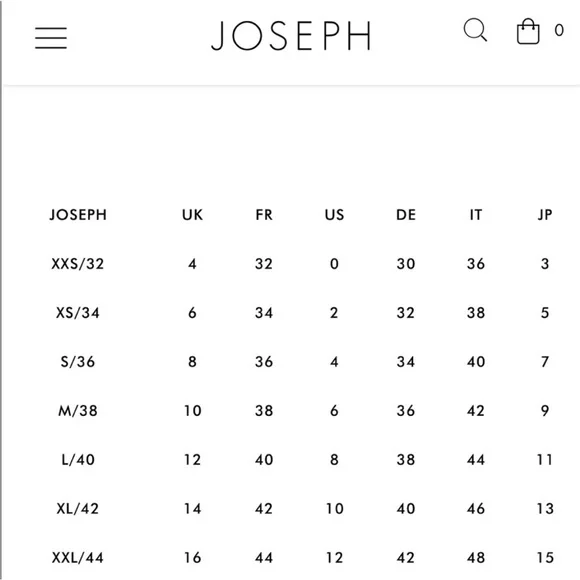Click the US column header

[x=334, y=215]
